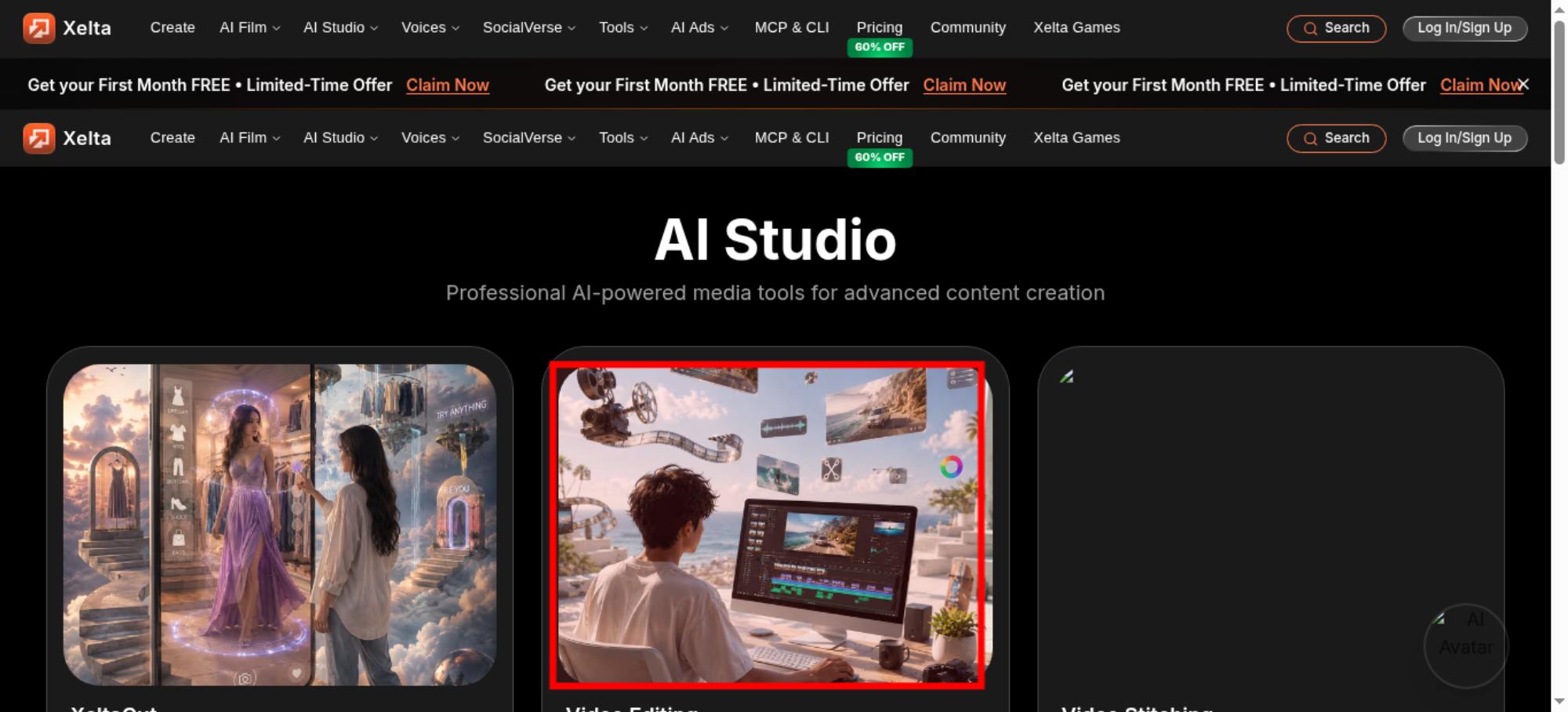Open the AI Studio dropdown in the lower navbar
1568x712 pixels.
pos(340,138)
